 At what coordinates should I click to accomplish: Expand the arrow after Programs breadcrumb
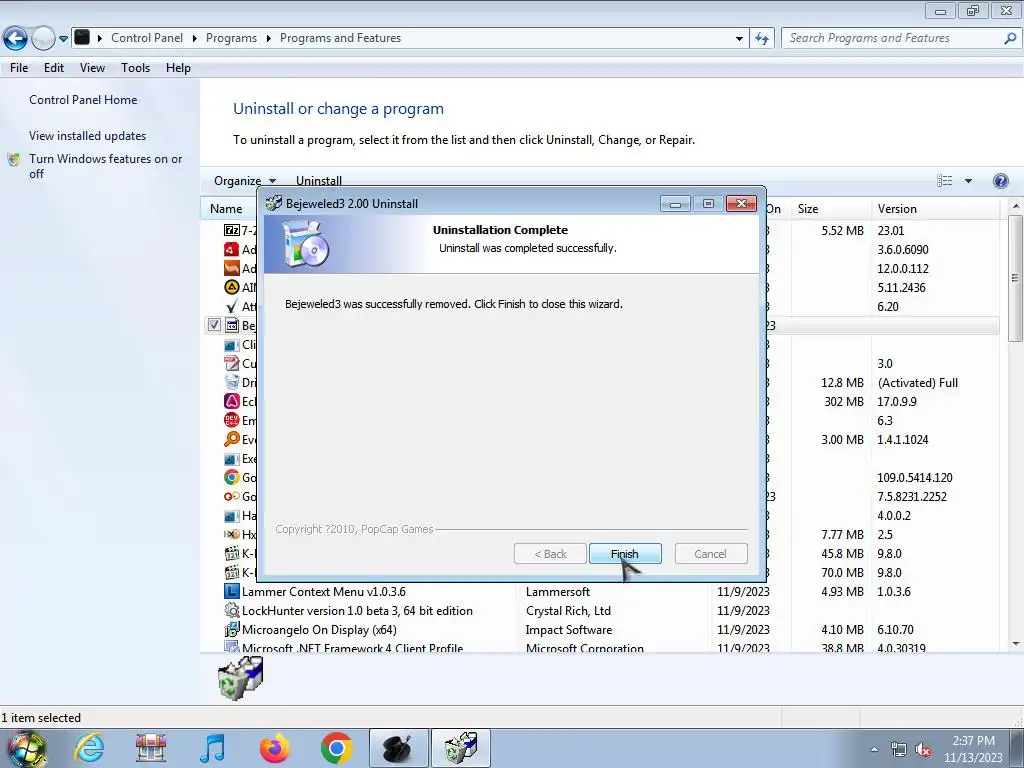point(268,39)
